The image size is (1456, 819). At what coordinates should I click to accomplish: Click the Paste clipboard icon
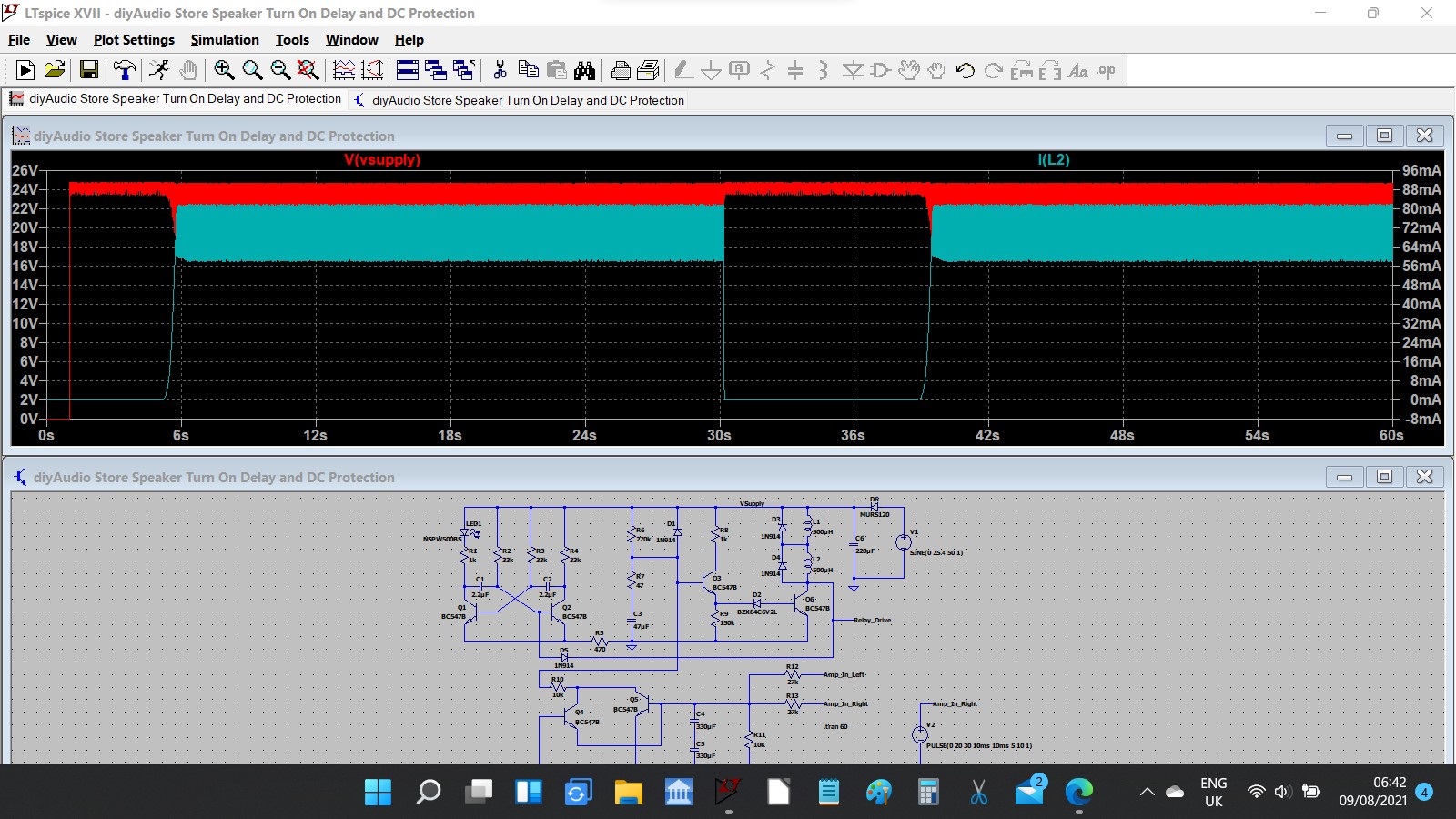click(x=556, y=70)
